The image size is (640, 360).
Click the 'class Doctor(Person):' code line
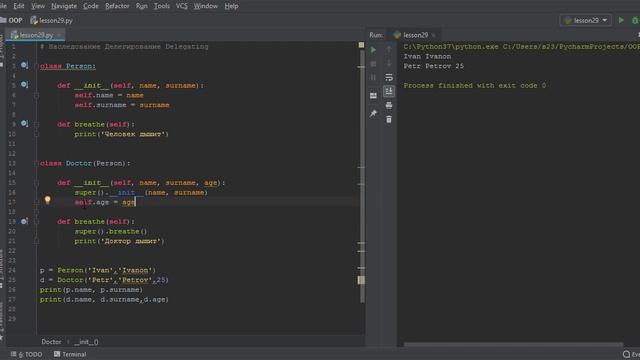[x=85, y=163]
